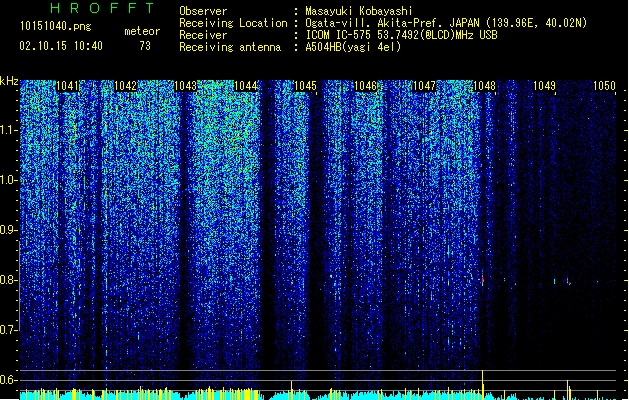629x400 pixels.
Task: Click the 0.7 frequency axis label
Action: (8, 330)
